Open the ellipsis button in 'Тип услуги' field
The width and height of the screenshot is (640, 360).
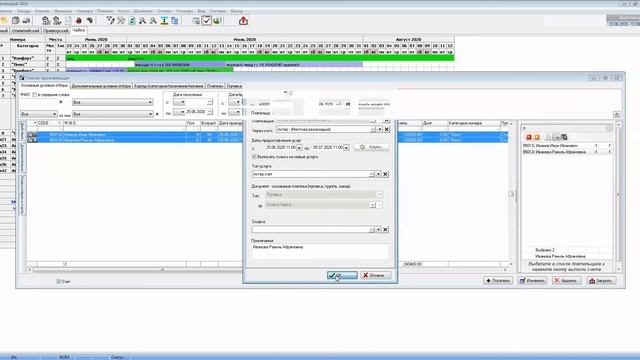[x=371, y=174]
